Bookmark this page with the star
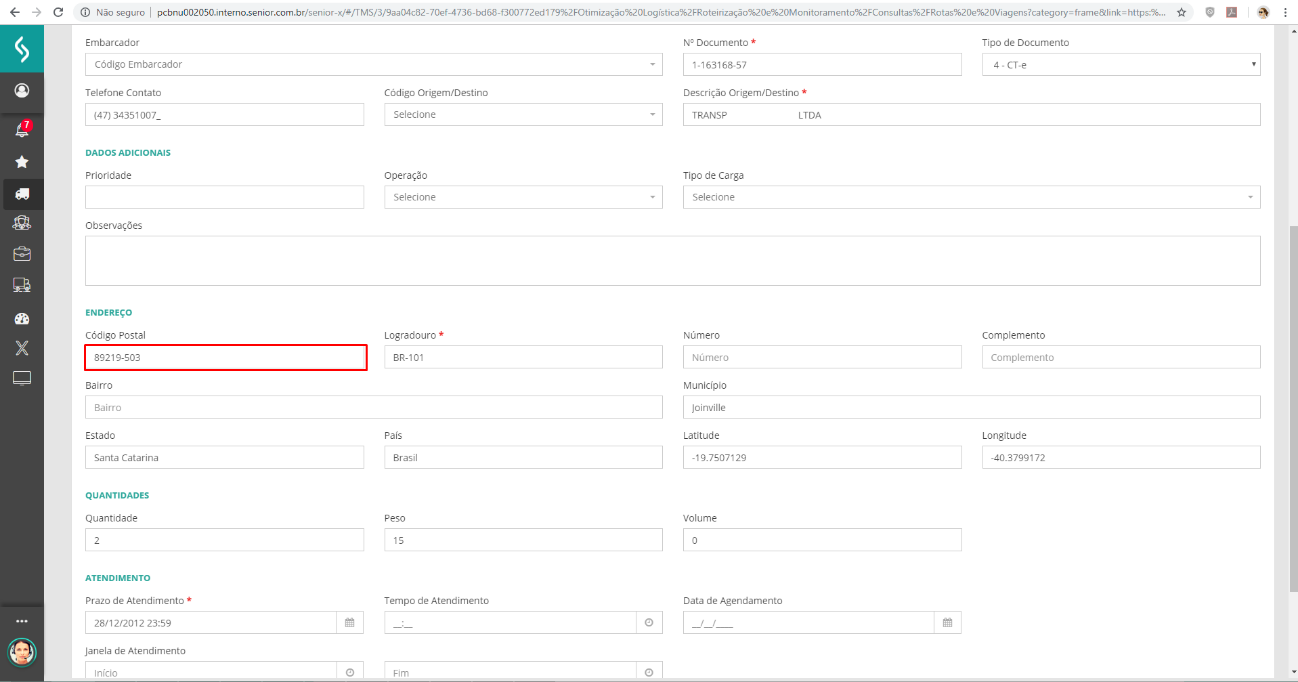The image size is (1298, 682). pos(1182,13)
